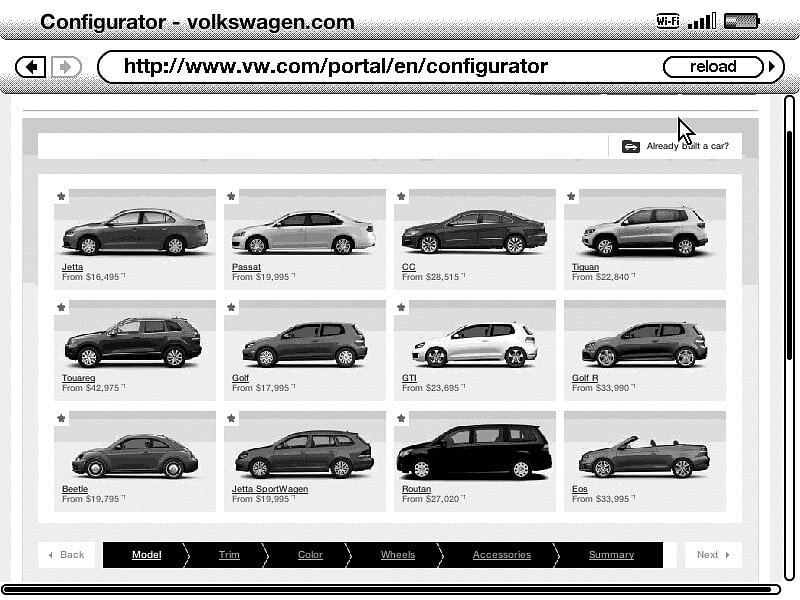The height and width of the screenshot is (600, 800).
Task: Select the Trim step tab
Action: [x=229, y=555]
